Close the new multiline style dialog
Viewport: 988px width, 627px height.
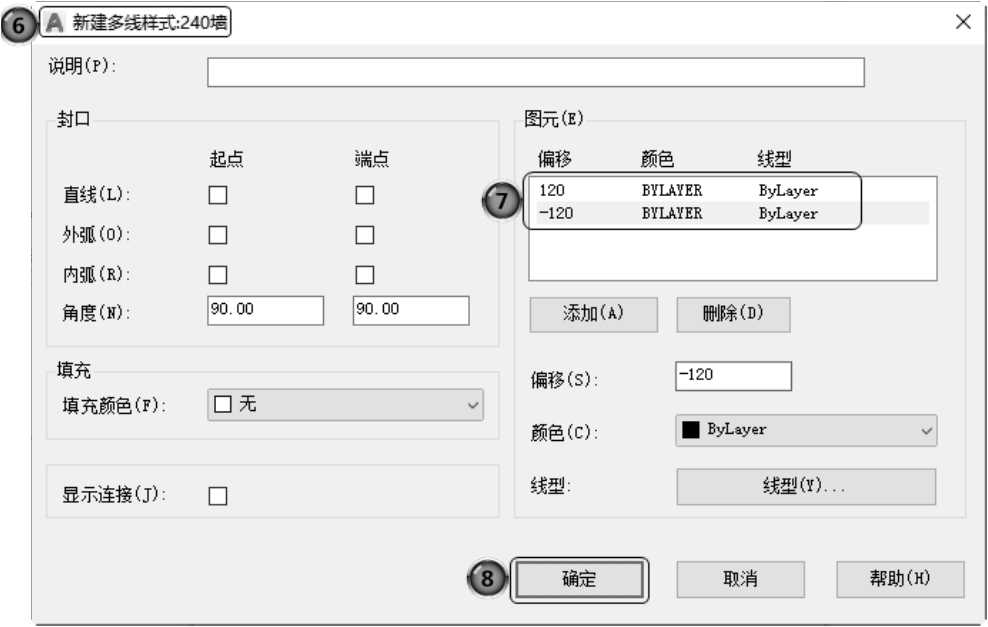click(963, 23)
